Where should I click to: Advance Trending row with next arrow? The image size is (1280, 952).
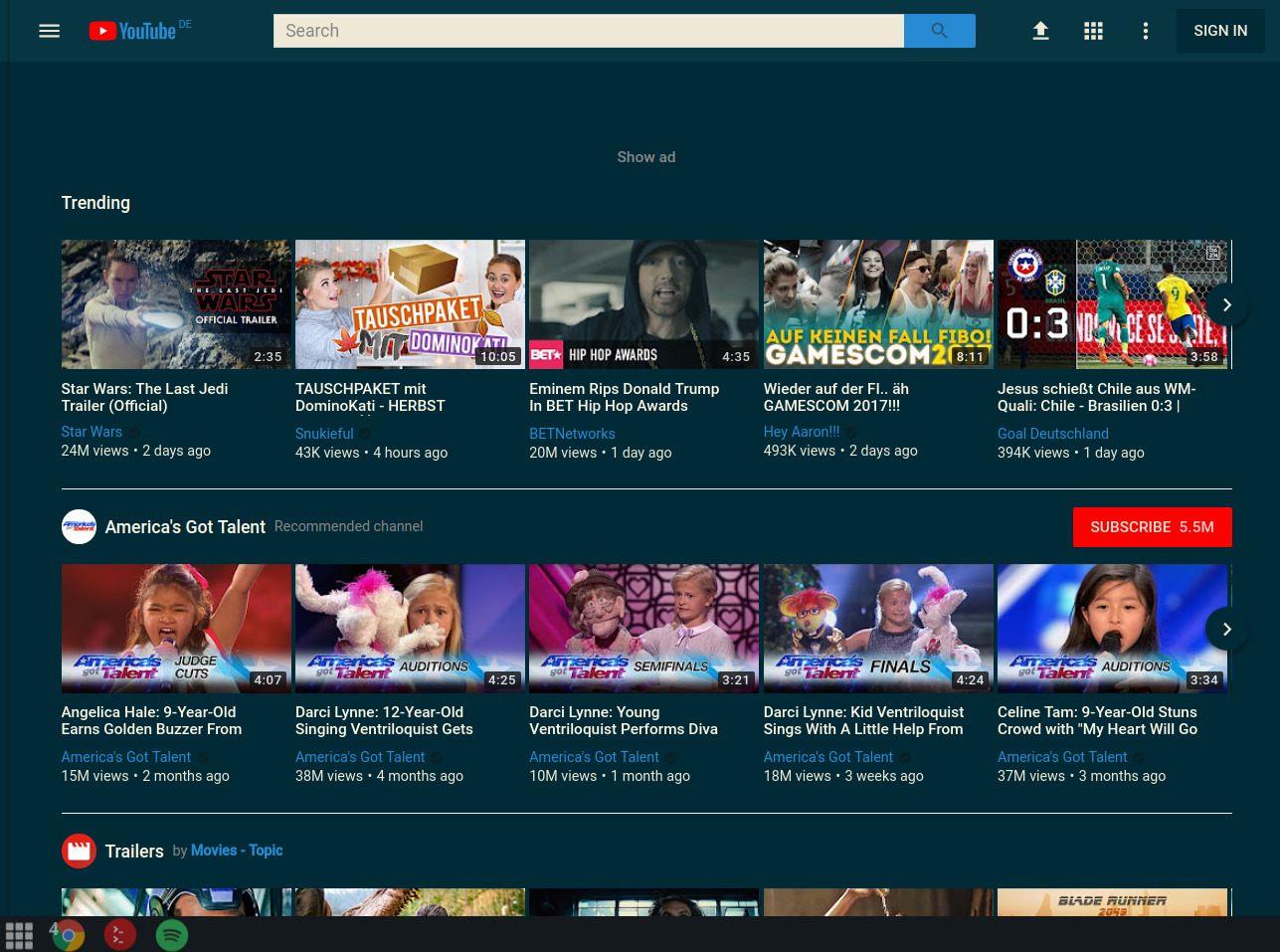(x=1226, y=305)
